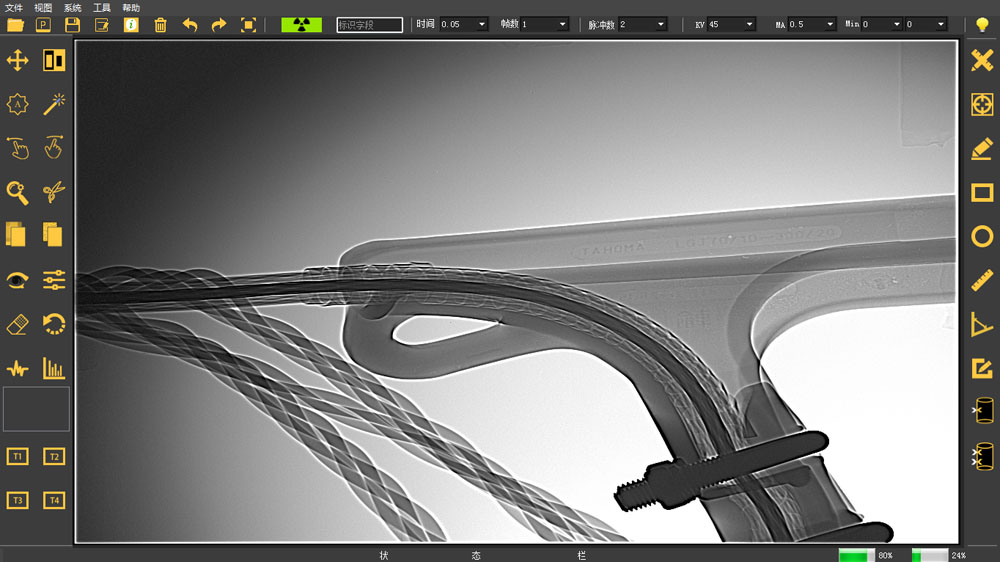The image size is (1000, 562).
Task: Toggle the light bulb indicator
Action: (x=982, y=25)
